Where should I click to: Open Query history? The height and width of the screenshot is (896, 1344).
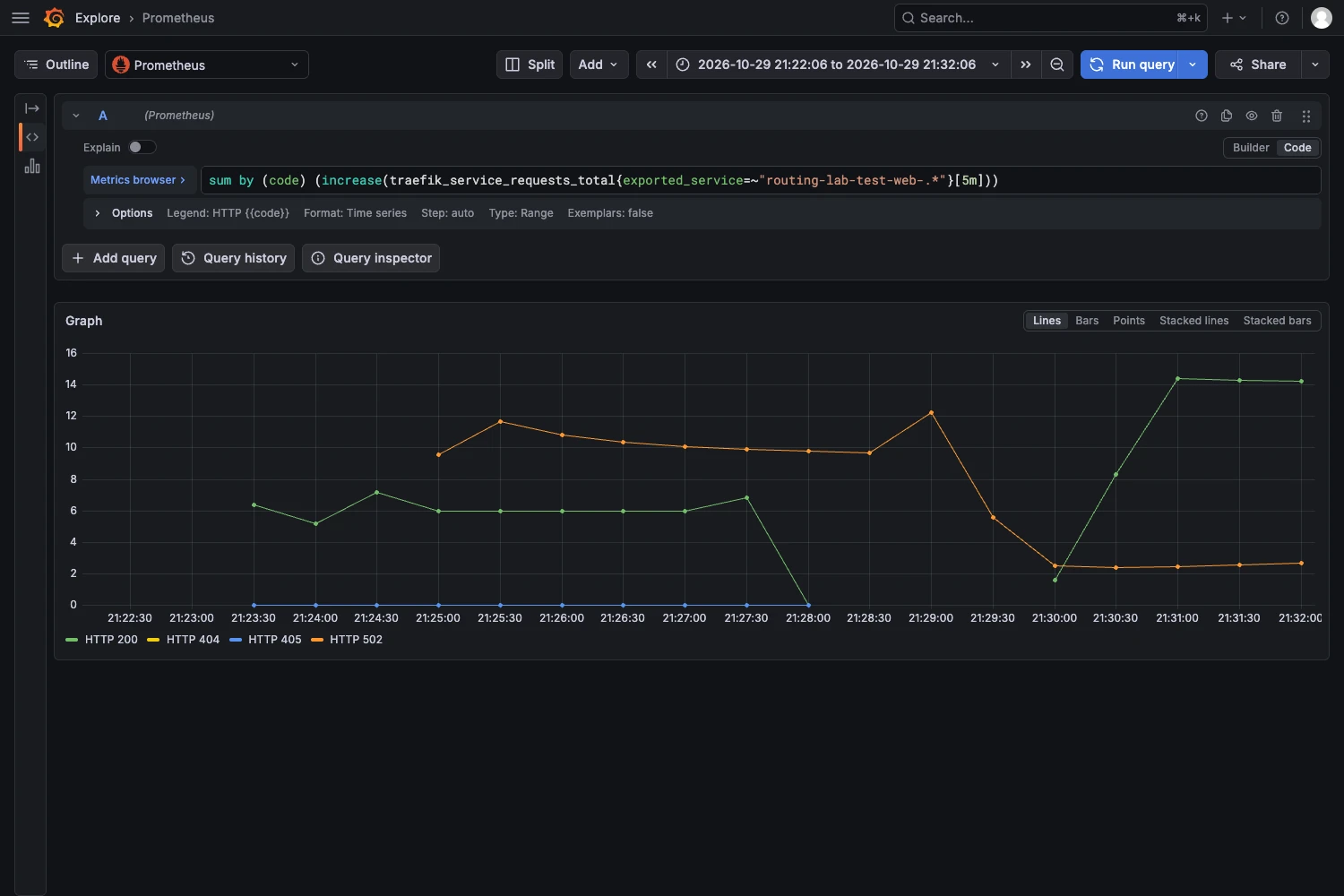(233, 258)
